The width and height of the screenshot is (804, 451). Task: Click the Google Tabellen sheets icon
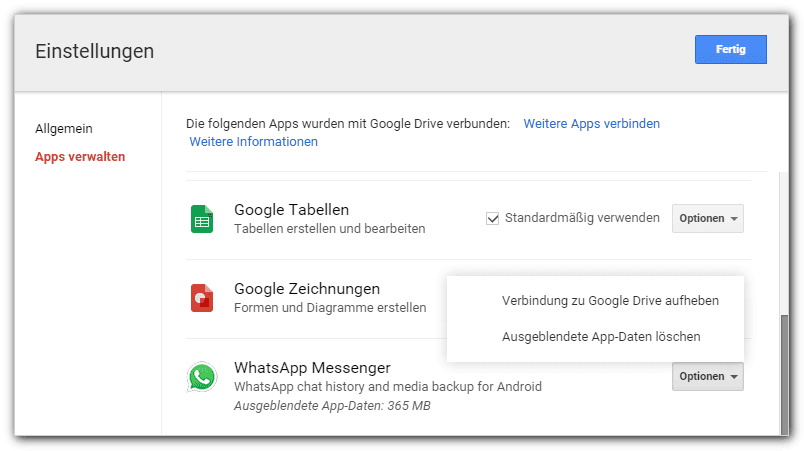pyautogui.click(x=202, y=219)
